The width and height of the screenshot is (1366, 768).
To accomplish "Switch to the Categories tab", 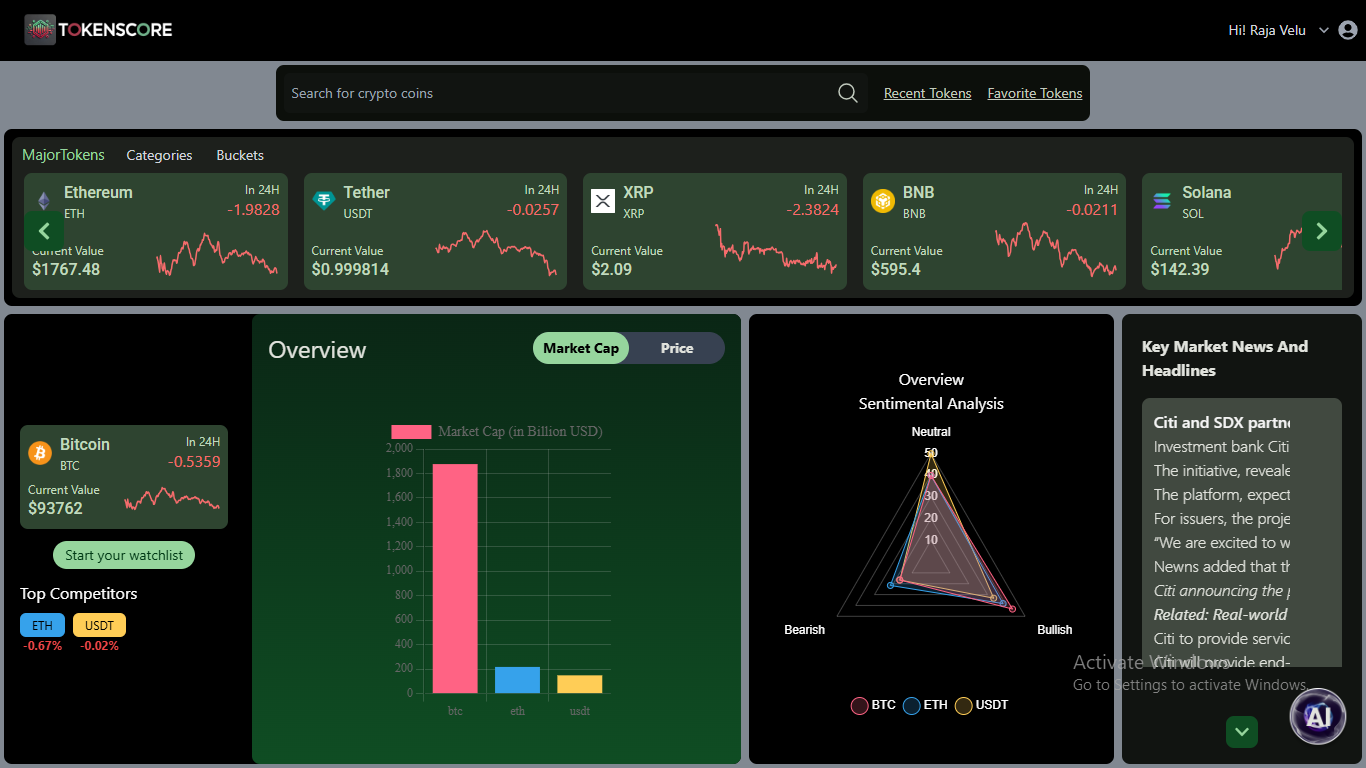I will coord(159,155).
